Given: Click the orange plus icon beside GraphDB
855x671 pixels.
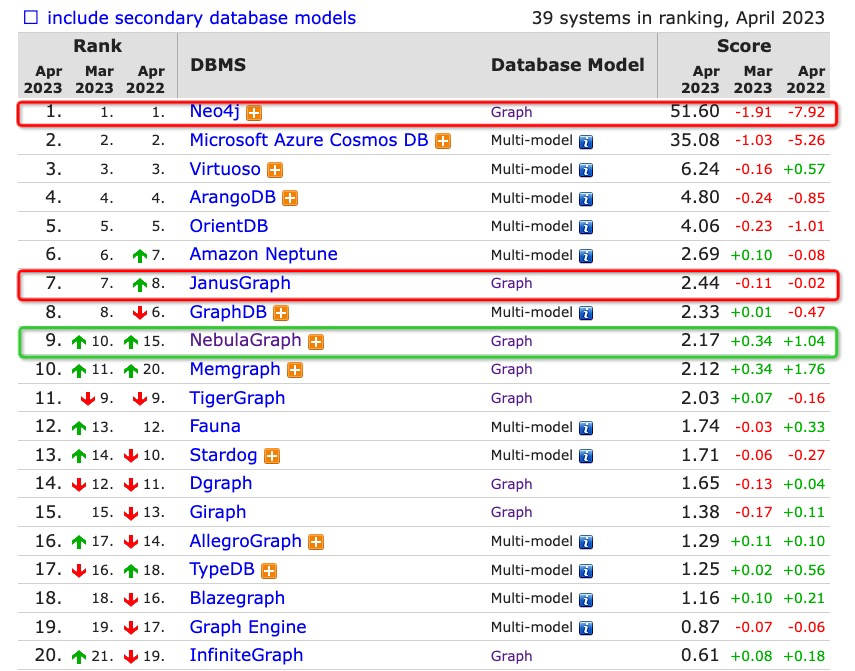Looking at the screenshot, I should coord(281,313).
